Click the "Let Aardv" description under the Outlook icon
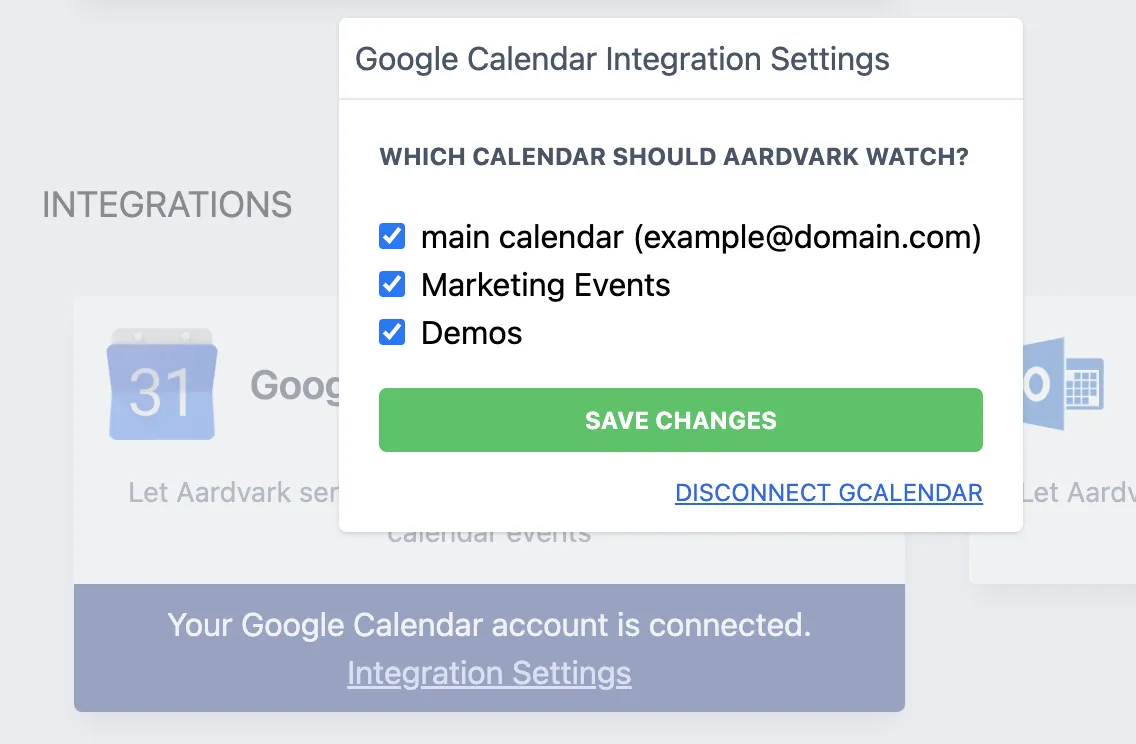This screenshot has width=1136, height=744. click(x=1078, y=493)
